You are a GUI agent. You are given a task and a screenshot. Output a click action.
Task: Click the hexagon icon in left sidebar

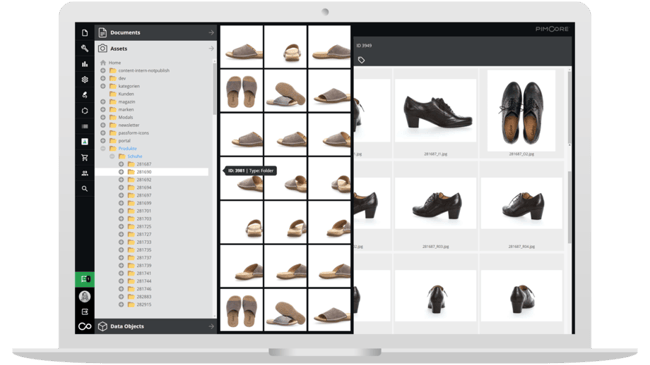coord(85,111)
